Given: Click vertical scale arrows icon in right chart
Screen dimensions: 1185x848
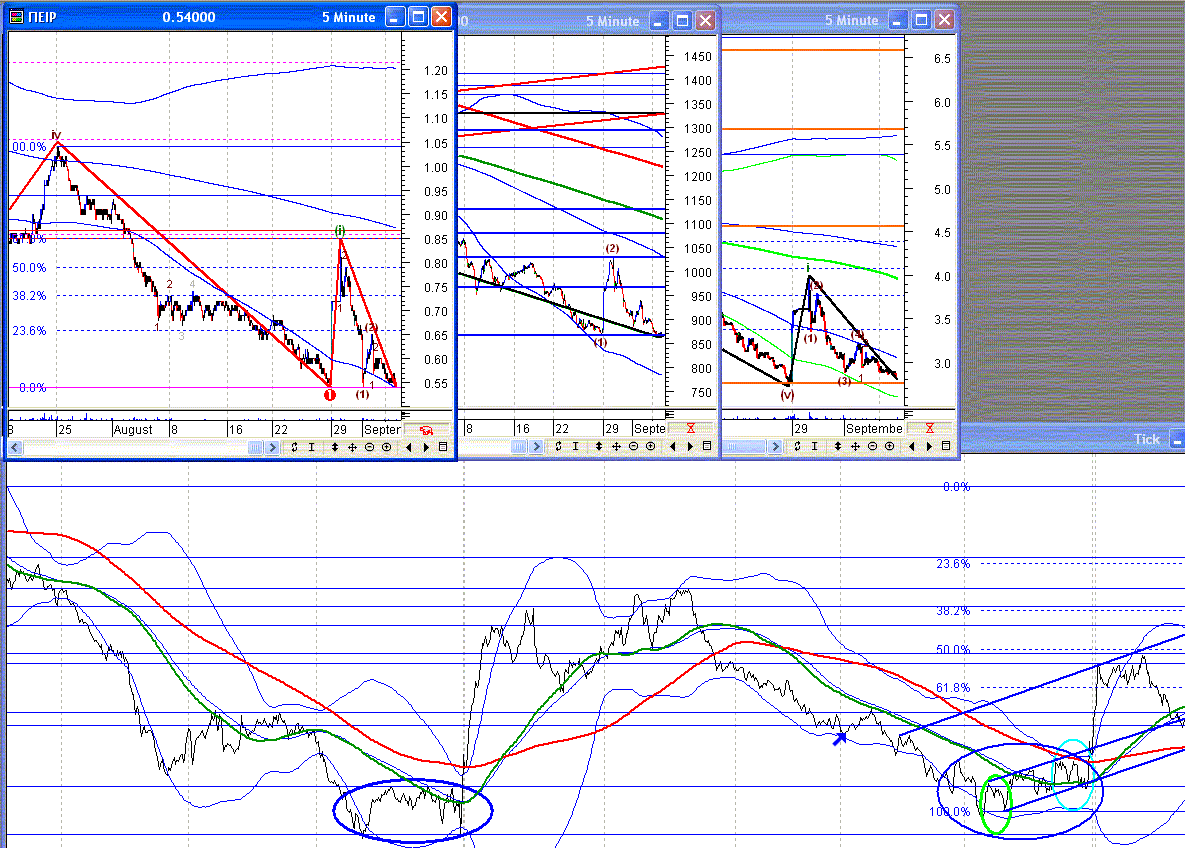Looking at the screenshot, I should click(837, 446).
